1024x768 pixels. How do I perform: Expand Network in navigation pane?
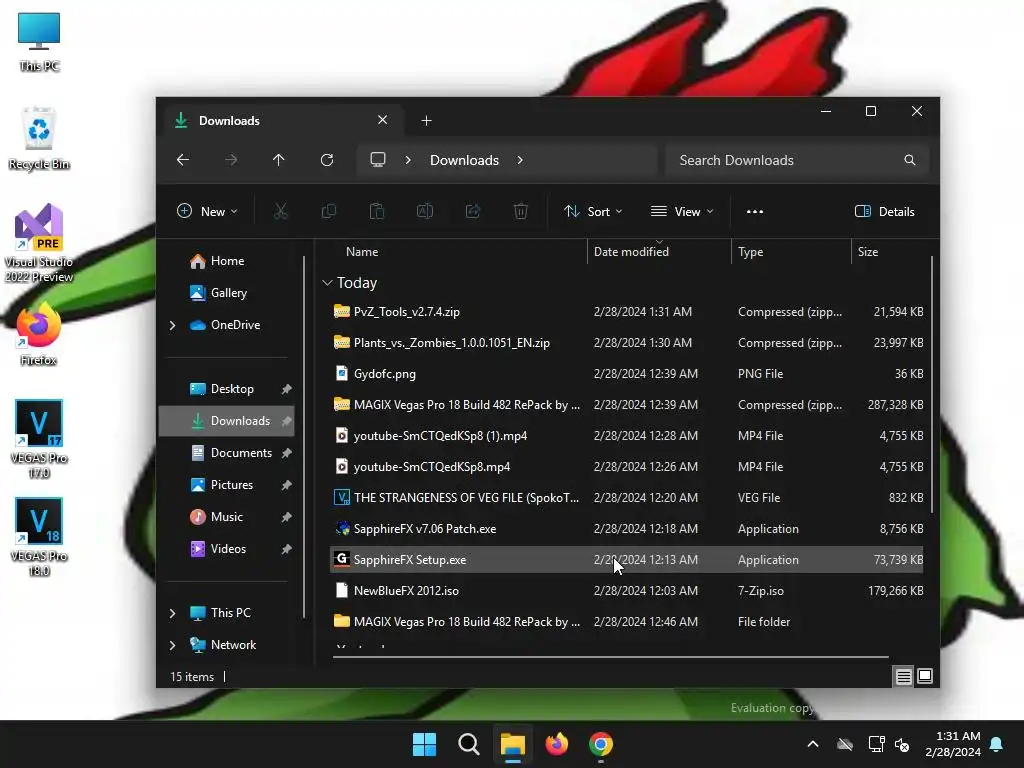click(172, 645)
